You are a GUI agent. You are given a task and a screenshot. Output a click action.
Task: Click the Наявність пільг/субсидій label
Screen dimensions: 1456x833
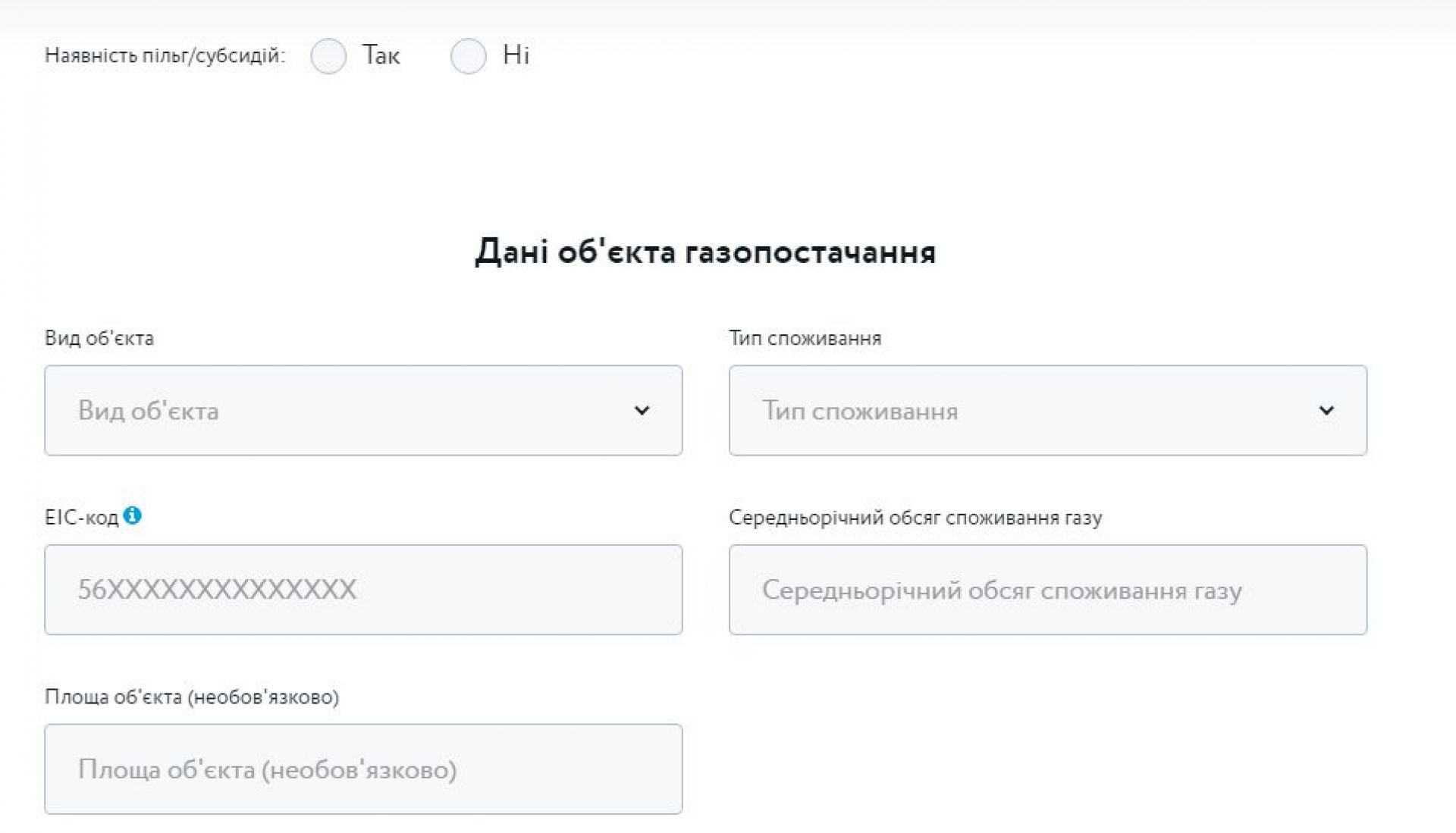(x=165, y=55)
